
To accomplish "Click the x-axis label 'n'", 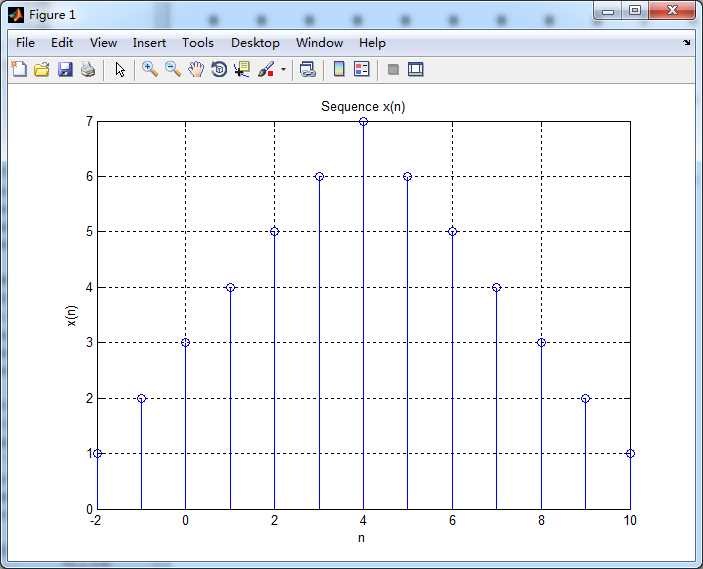I will [x=361, y=538].
